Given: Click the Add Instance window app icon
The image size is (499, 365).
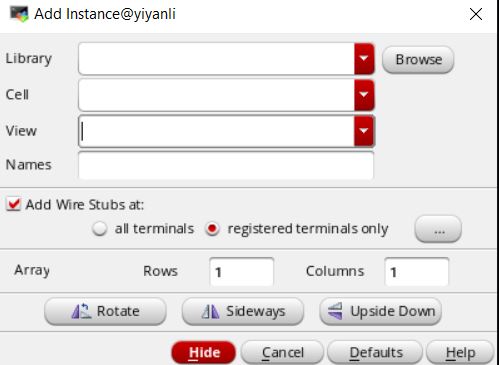Looking at the screenshot, I should [x=19, y=14].
